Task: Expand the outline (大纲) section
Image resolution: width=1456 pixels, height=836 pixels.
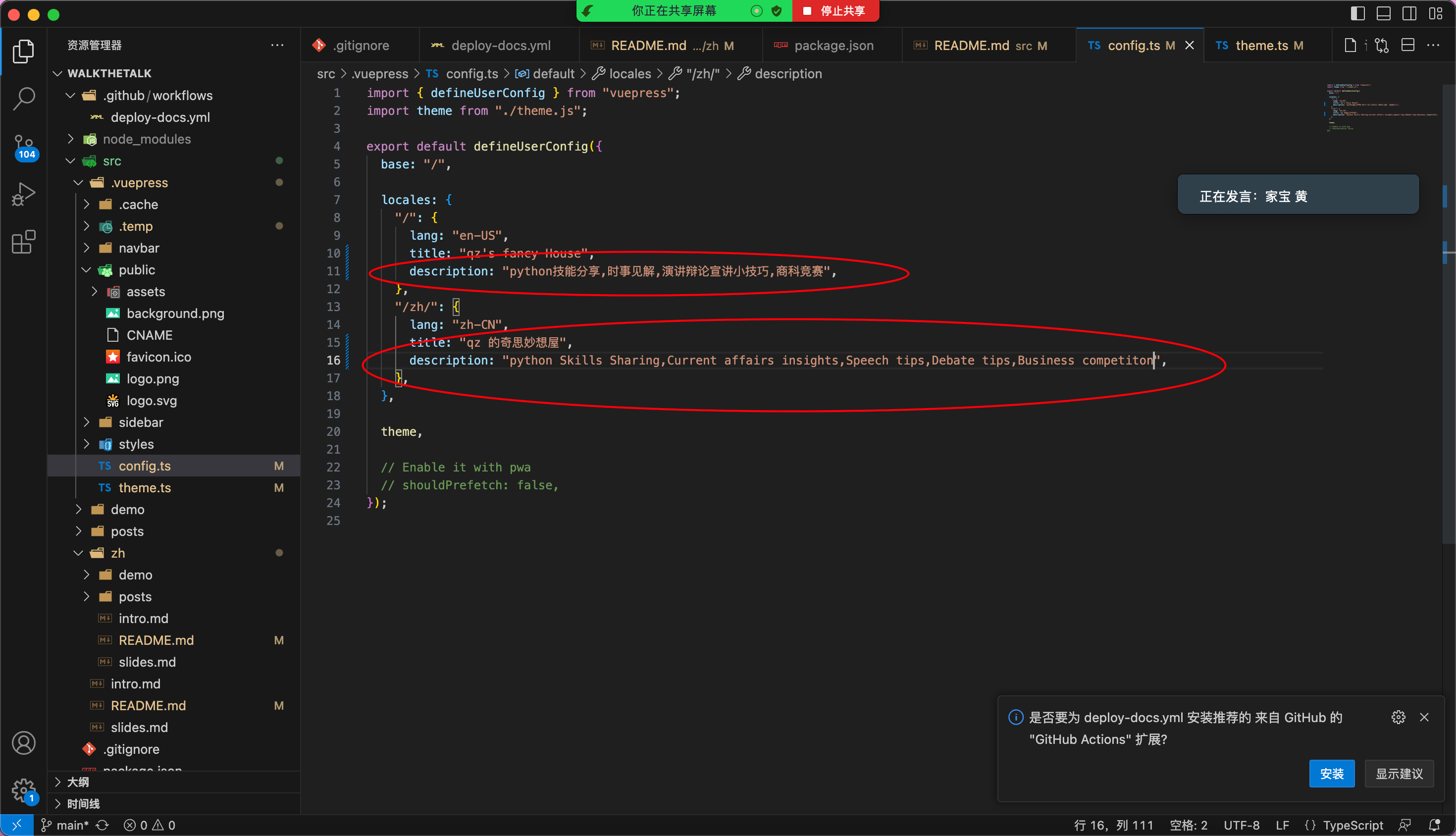Action: (174, 782)
